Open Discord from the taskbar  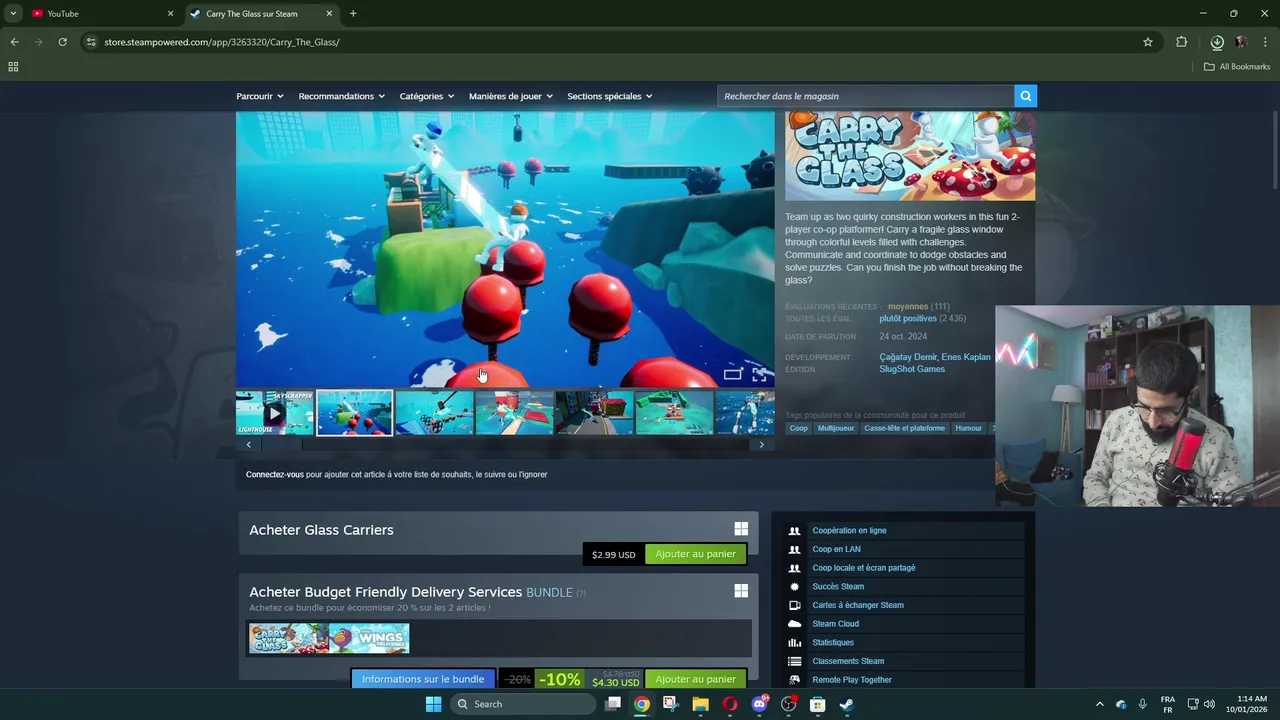pos(759,704)
